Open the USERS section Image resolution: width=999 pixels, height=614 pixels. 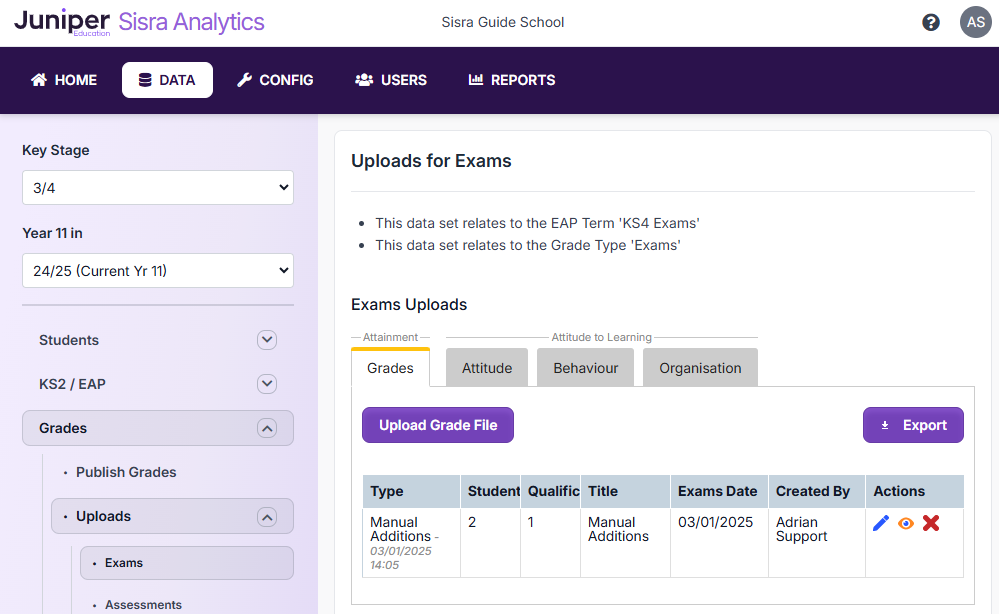coord(391,80)
